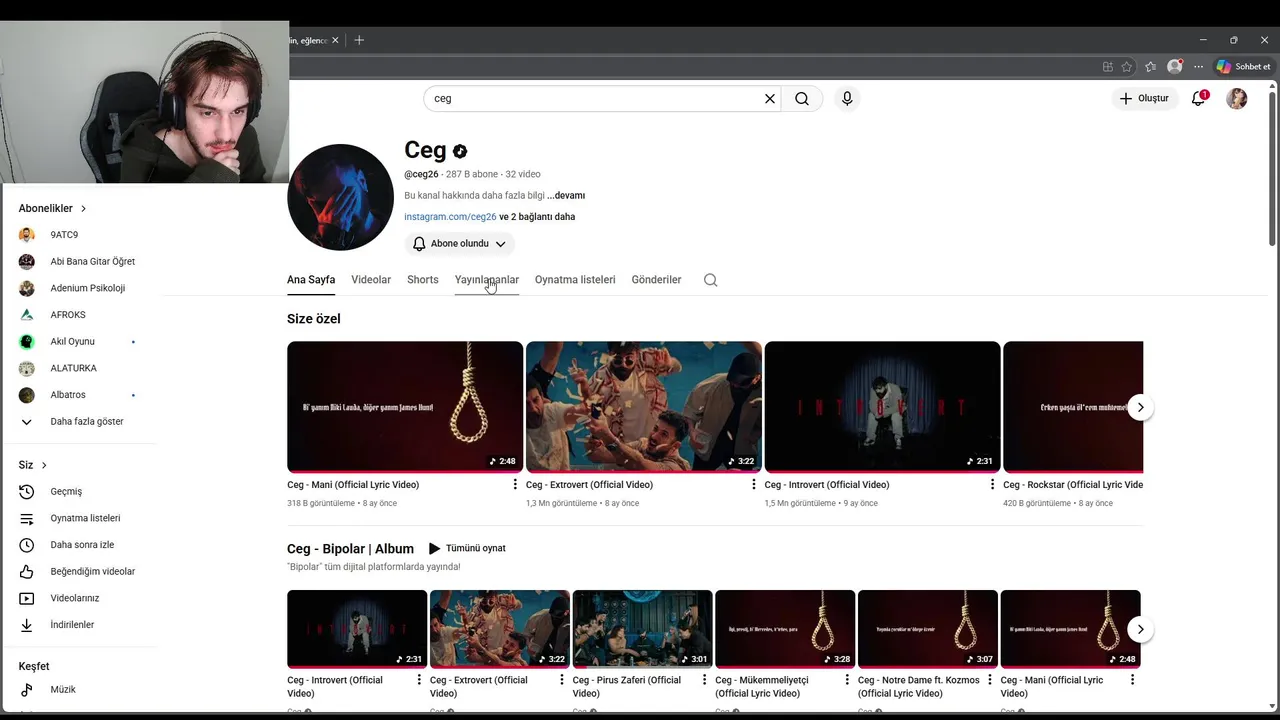Open options for Ceg - Pirus Zaferi video
Image resolution: width=1280 pixels, height=720 pixels.
coord(704,680)
